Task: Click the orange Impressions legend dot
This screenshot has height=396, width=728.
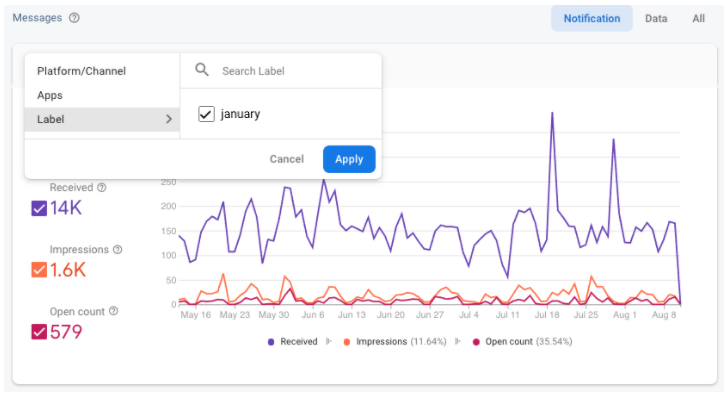Action: point(346,342)
